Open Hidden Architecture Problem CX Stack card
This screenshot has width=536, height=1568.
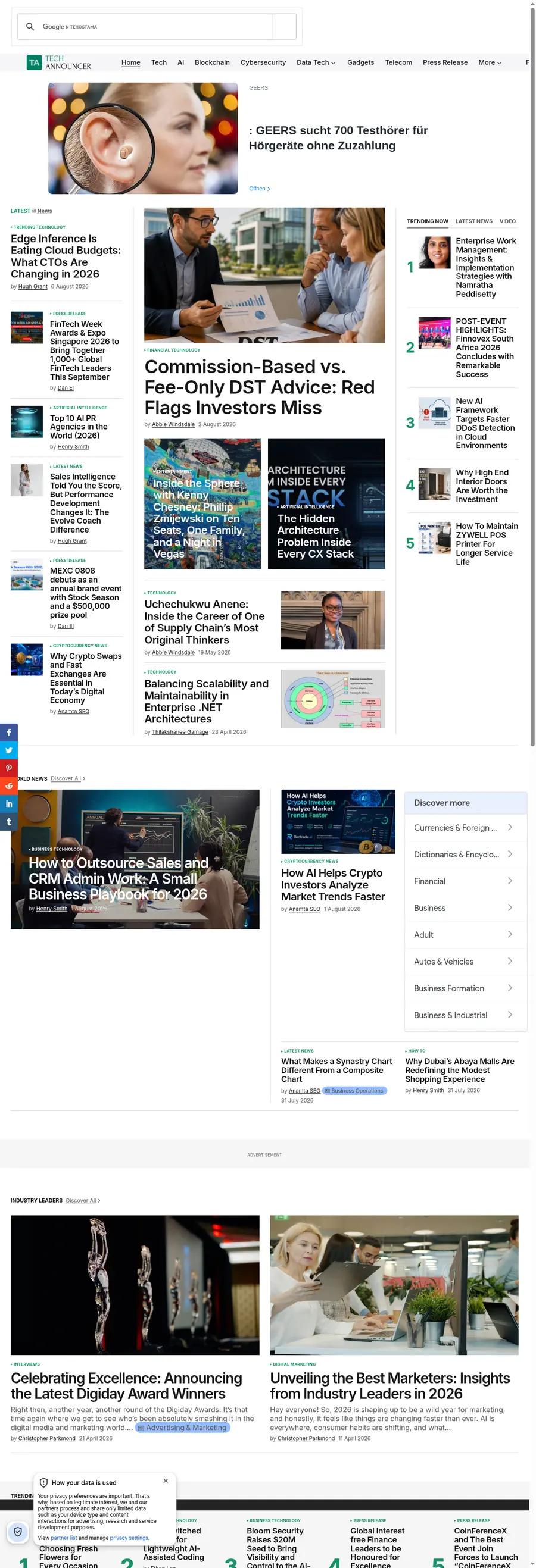[326, 504]
